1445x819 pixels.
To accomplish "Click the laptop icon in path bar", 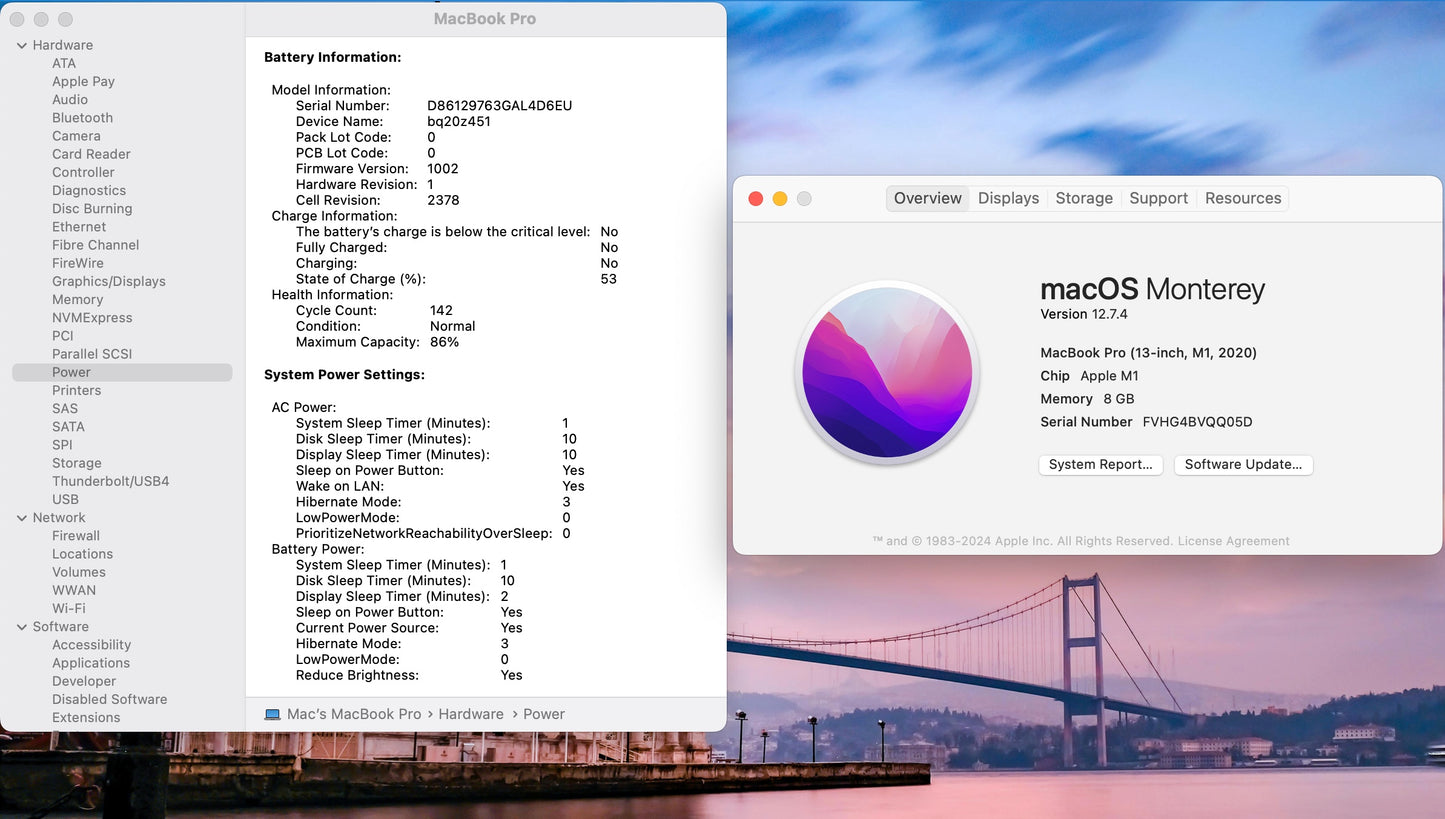I will [272, 714].
